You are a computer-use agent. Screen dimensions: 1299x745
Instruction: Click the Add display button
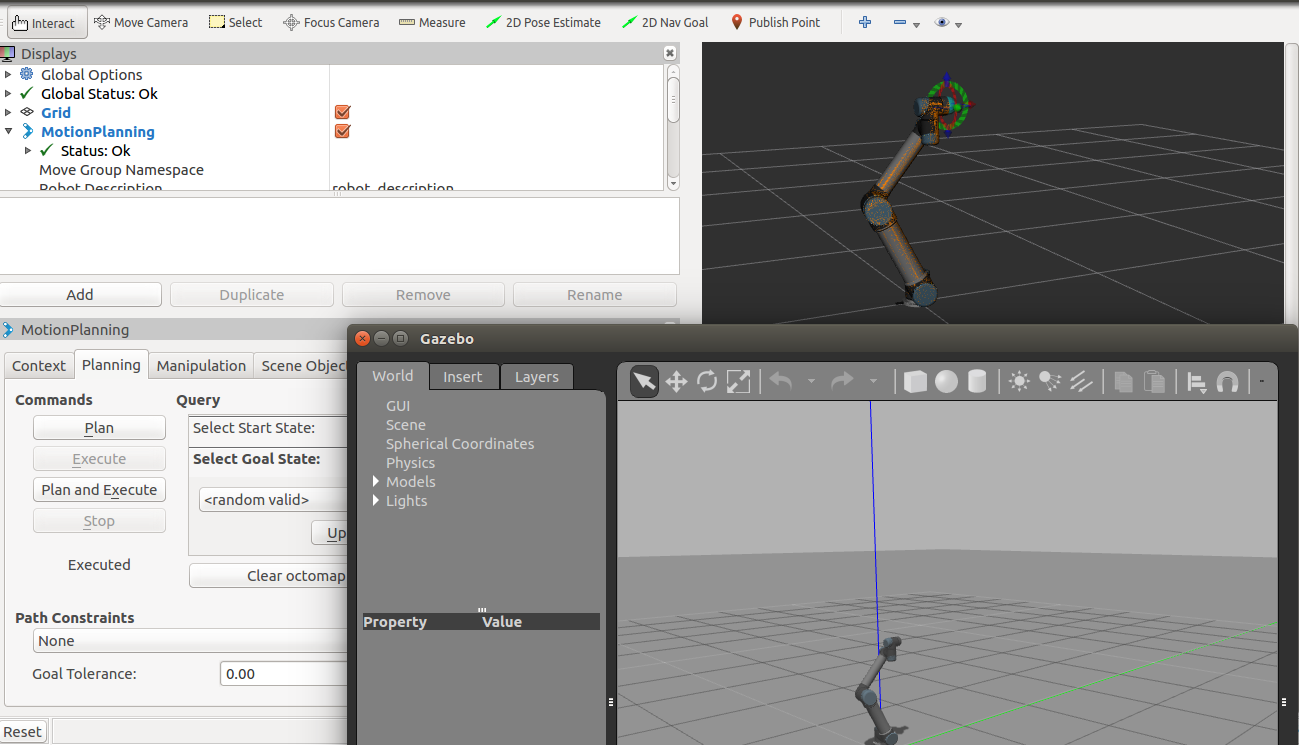tap(80, 295)
